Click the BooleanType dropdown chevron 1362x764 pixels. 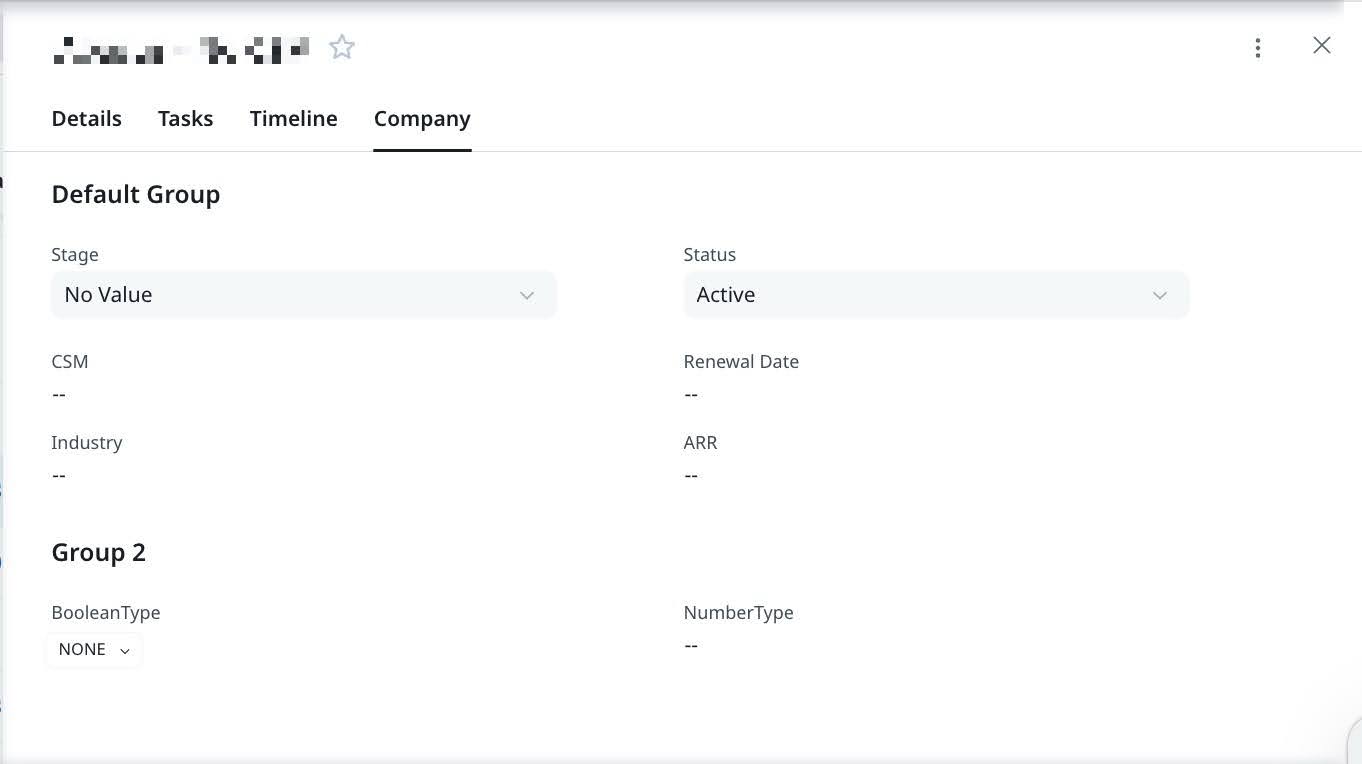point(124,650)
